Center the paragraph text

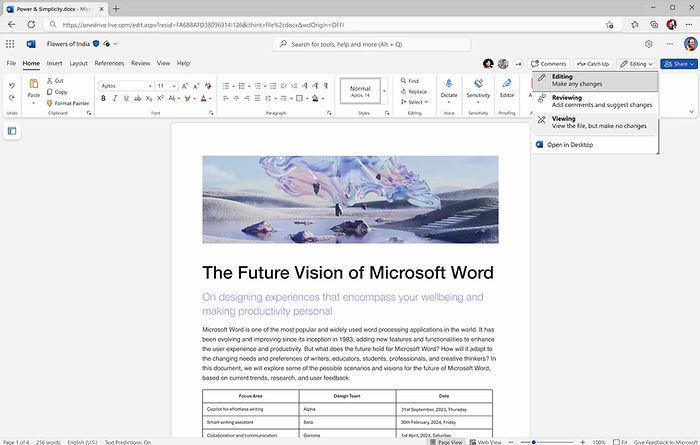coord(236,98)
